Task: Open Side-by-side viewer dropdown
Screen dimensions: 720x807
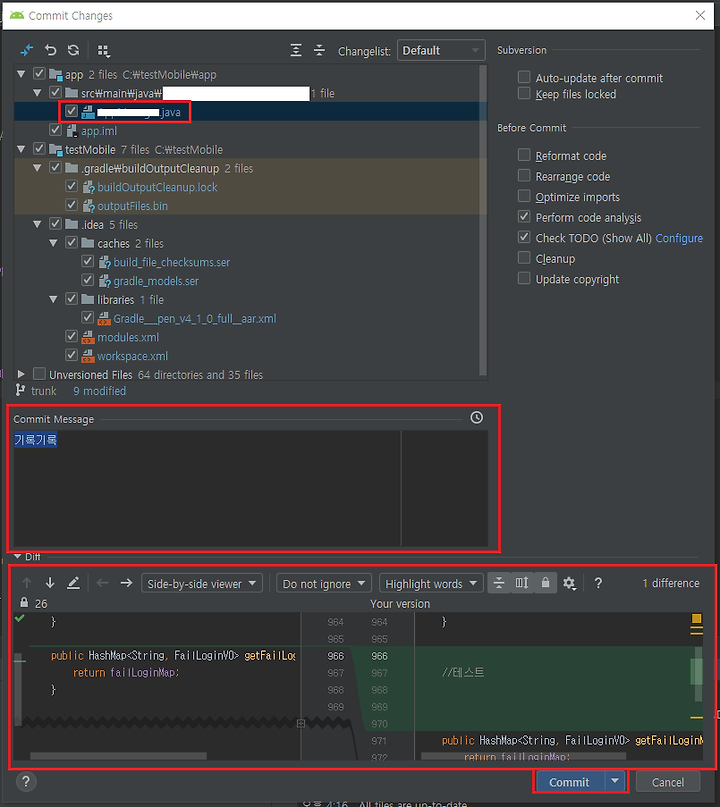Action: pos(202,583)
